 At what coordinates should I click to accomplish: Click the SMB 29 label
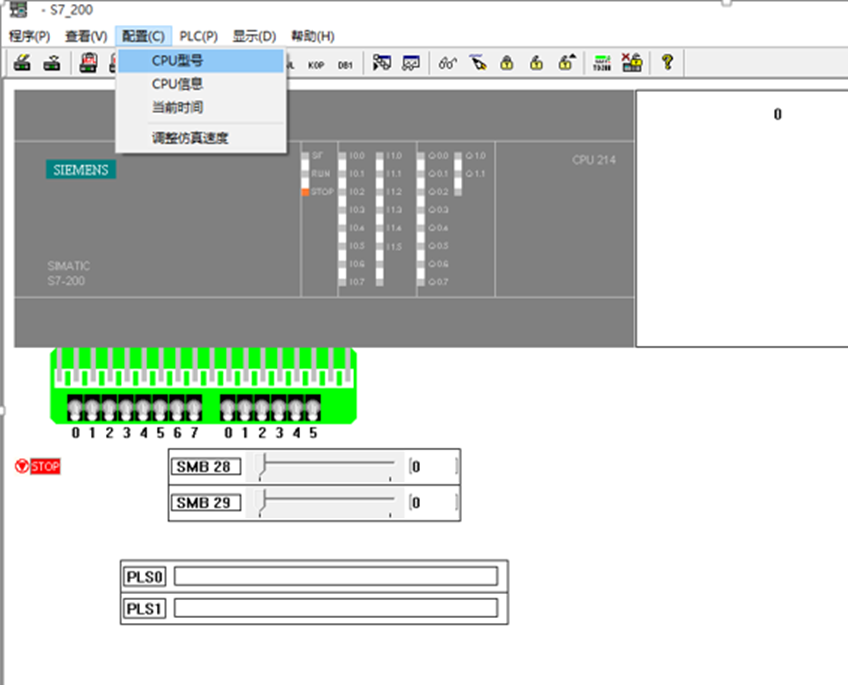[206, 503]
